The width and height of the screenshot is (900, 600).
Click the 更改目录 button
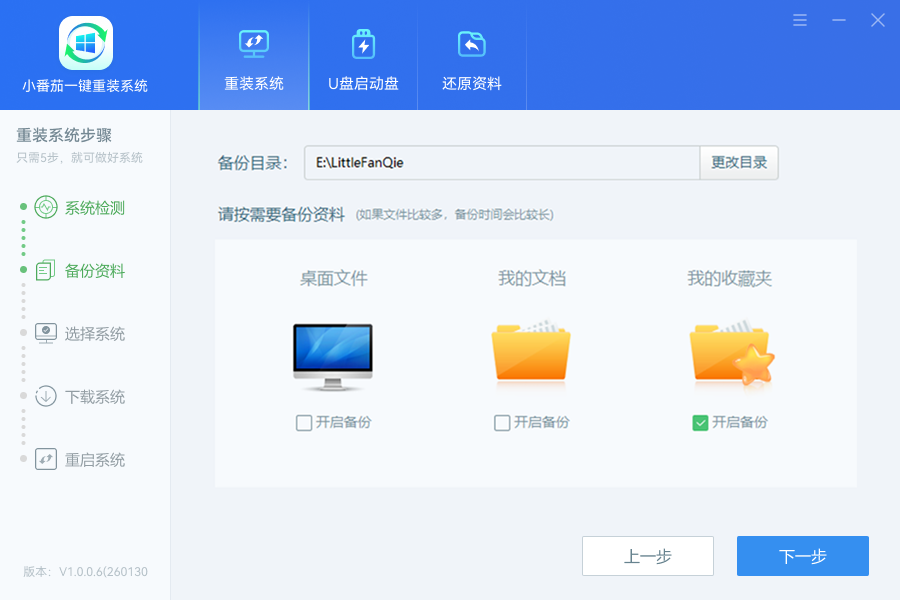coord(739,163)
